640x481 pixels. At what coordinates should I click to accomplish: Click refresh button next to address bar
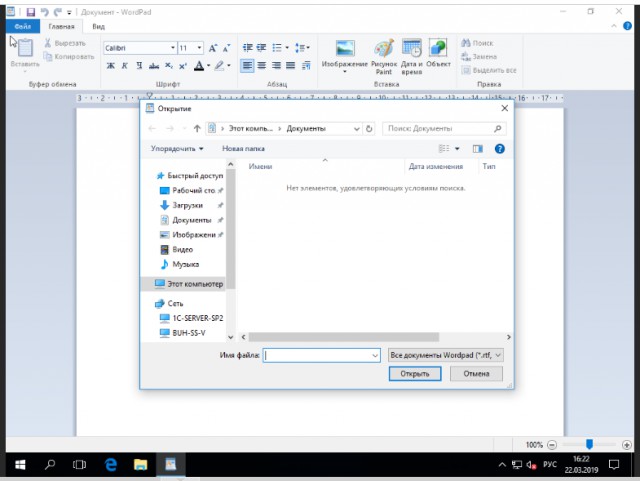coord(369,129)
